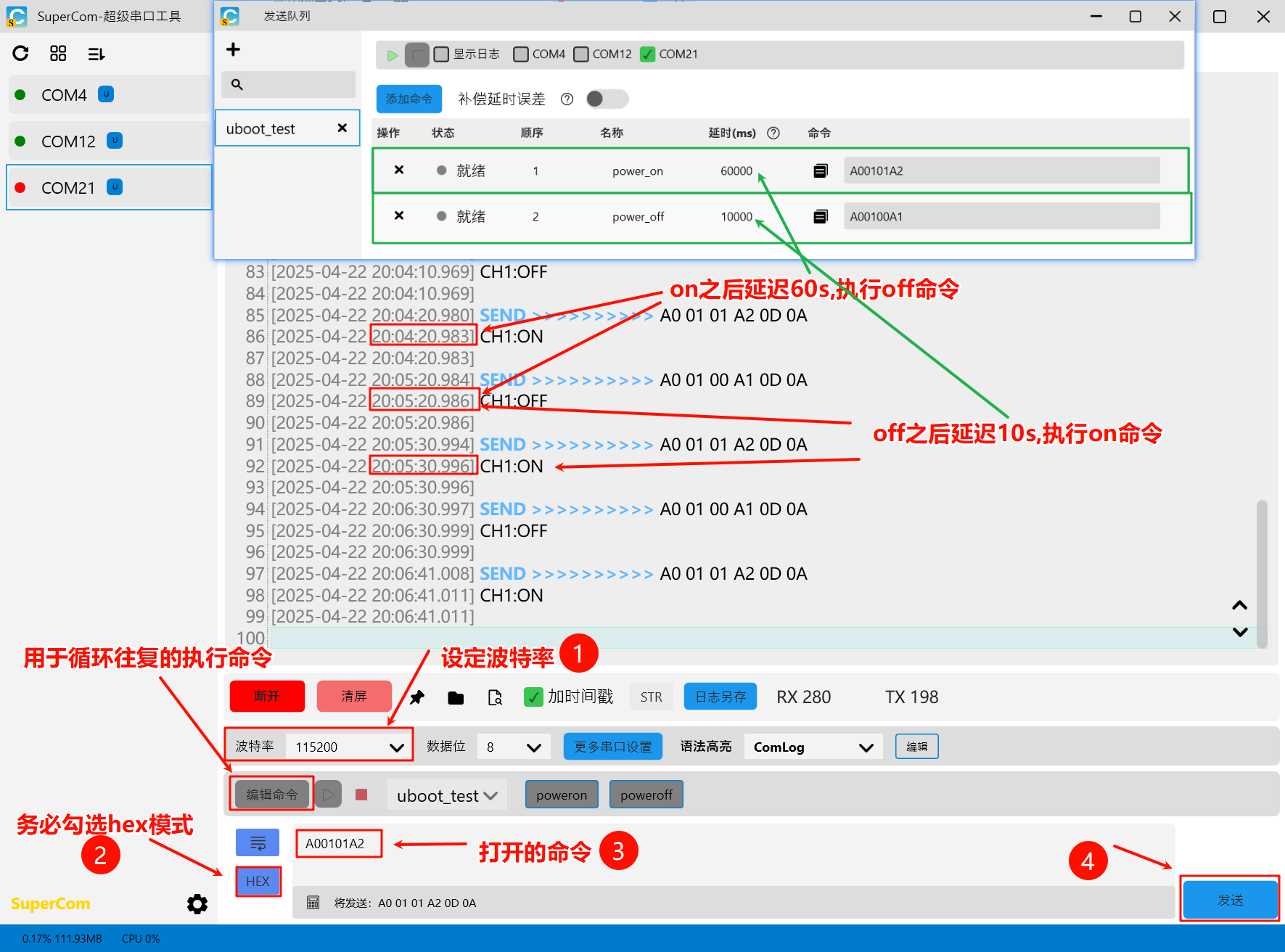Toggle the multi-line send format icon
The height and width of the screenshot is (952, 1285).
258,842
